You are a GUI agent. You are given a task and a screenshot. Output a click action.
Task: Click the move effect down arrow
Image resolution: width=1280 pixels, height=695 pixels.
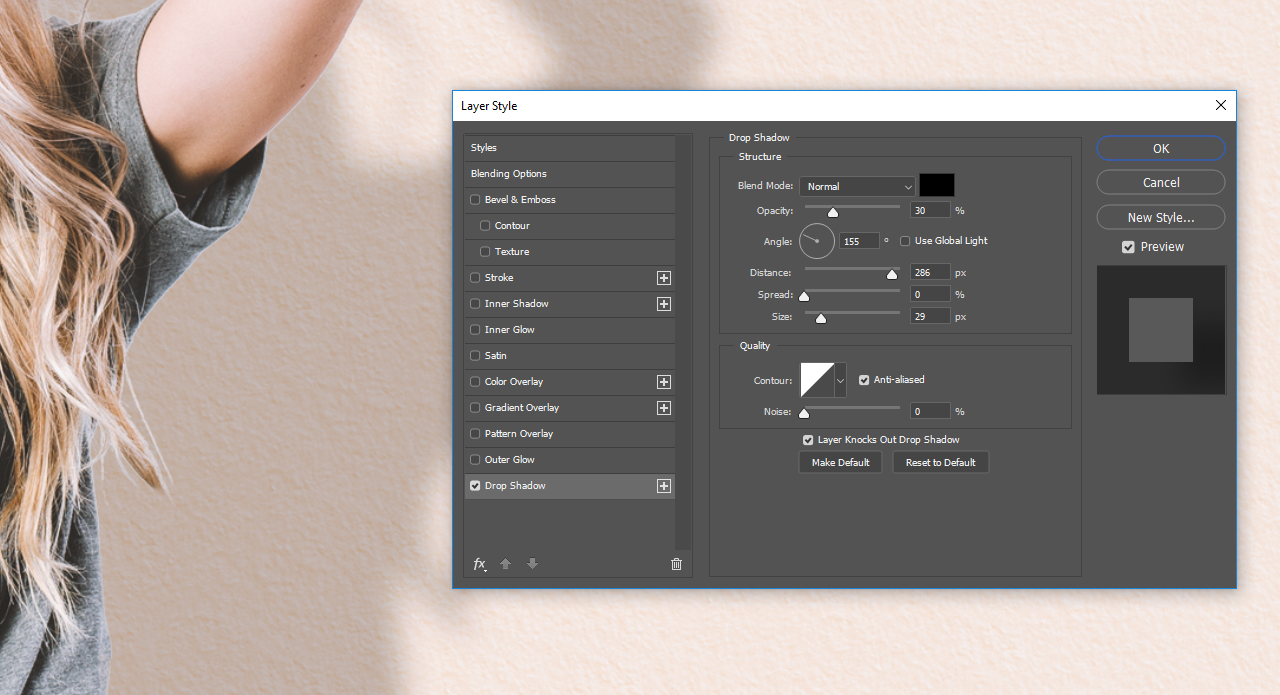533,564
